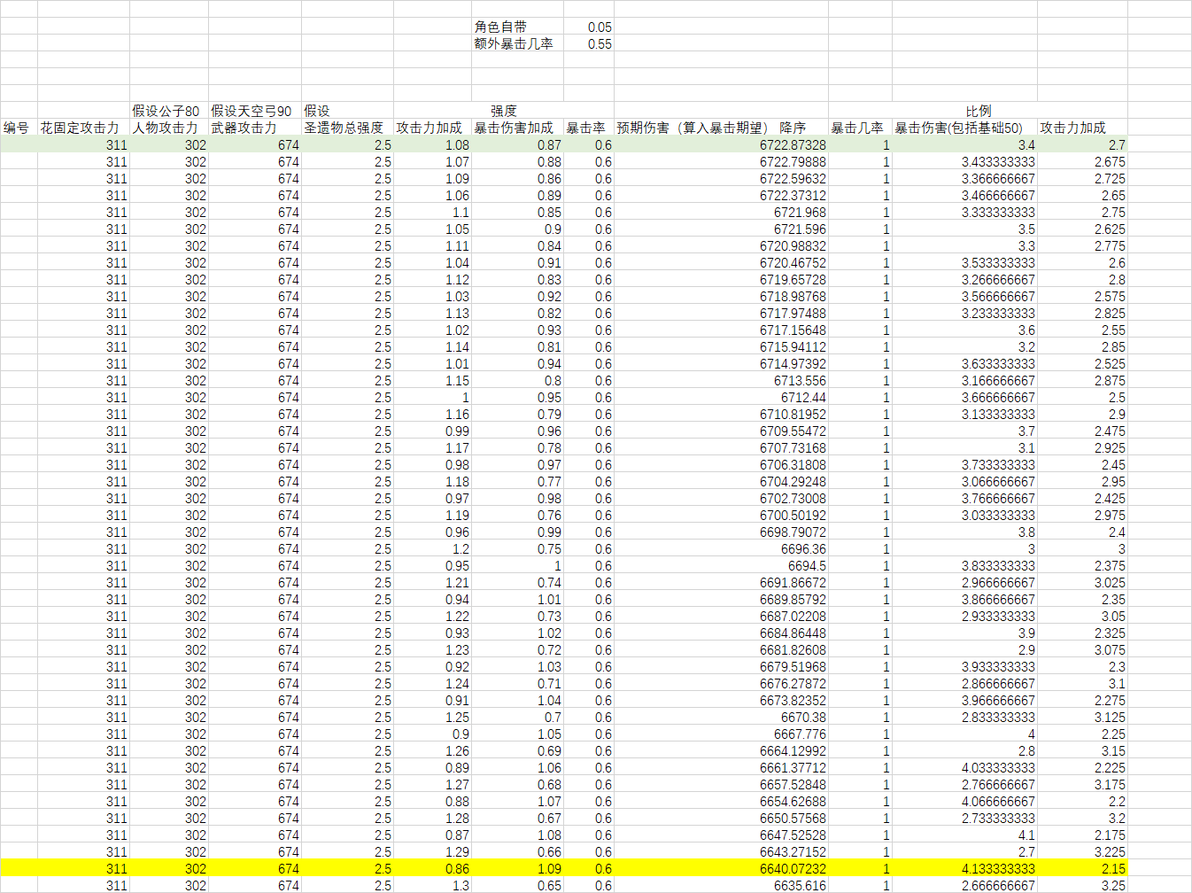This screenshot has height=893, width=1192.
Task: Select the 比例 group header
Action: [x=978, y=111]
